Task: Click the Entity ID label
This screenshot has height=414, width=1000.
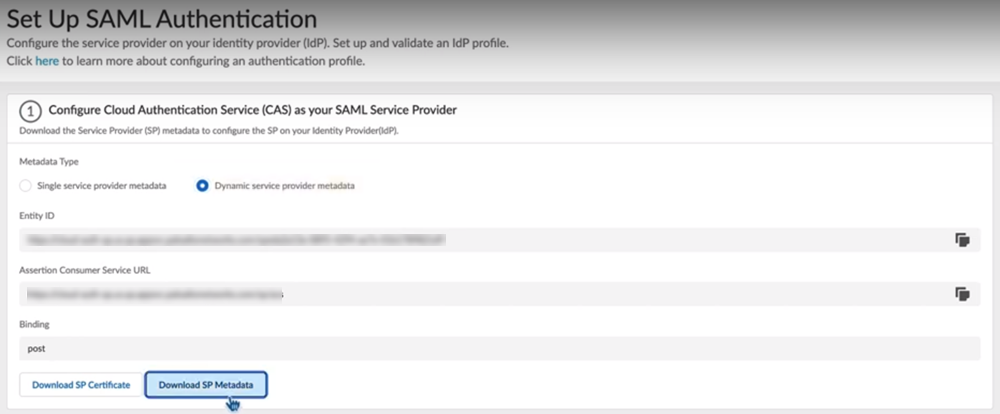Action: click(39, 215)
